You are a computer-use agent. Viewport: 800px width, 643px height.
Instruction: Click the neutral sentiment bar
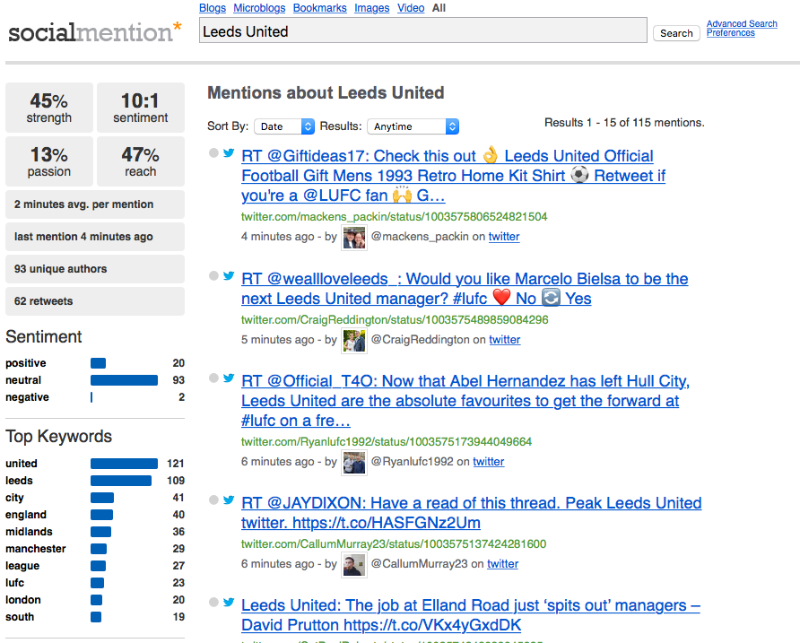point(124,380)
